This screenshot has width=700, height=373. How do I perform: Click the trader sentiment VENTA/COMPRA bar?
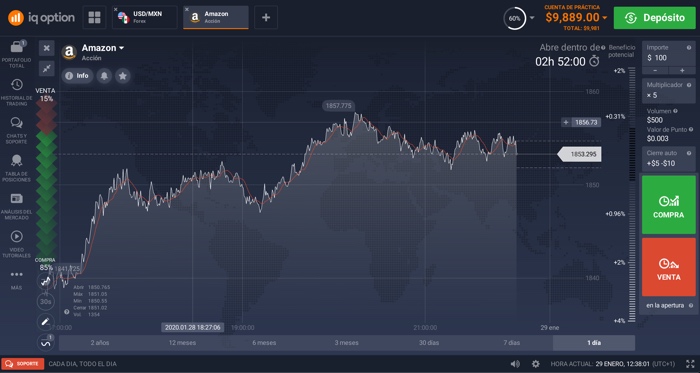(x=46, y=179)
